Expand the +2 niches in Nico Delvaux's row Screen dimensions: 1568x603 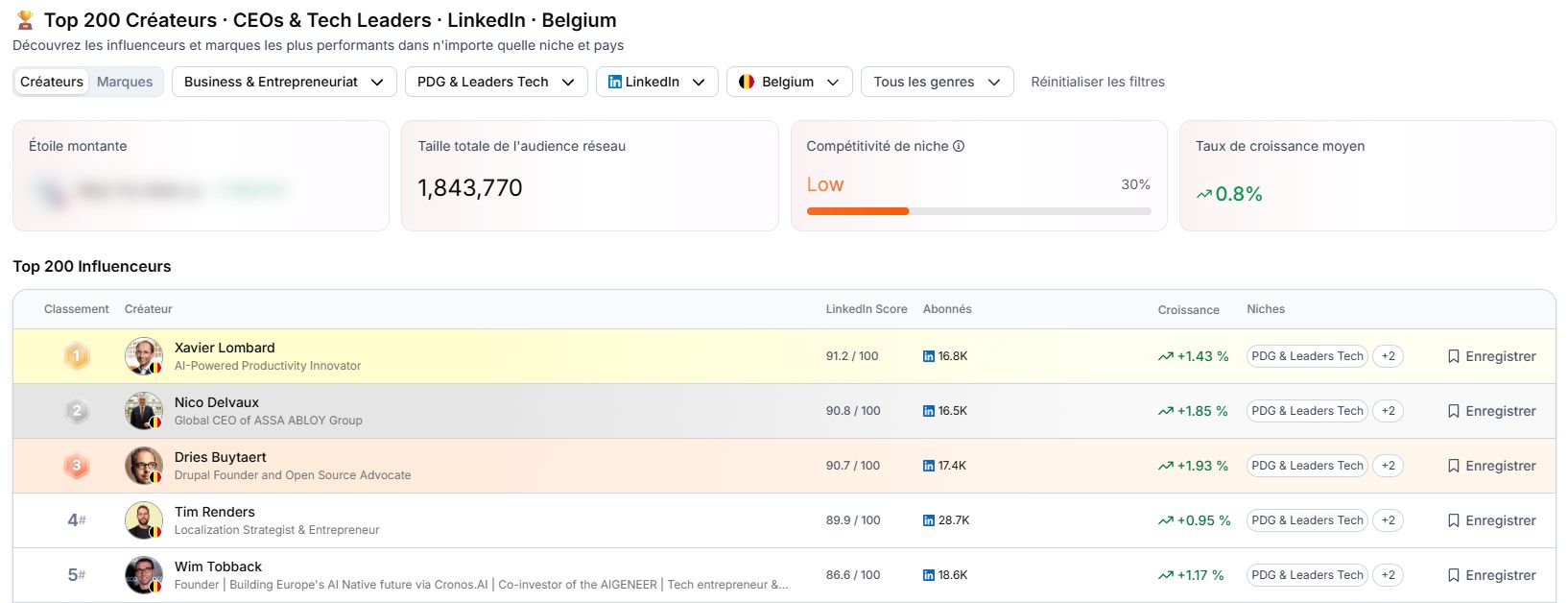(1388, 411)
